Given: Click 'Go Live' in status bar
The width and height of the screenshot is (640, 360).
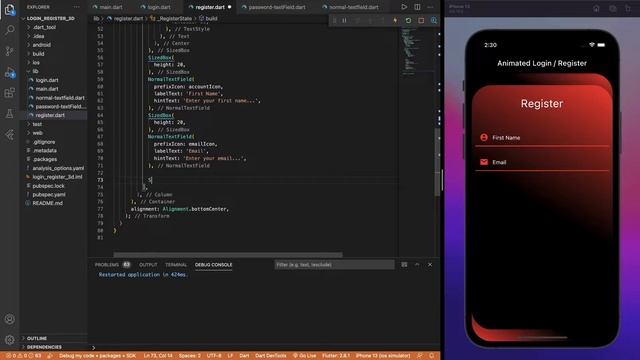Looking at the screenshot, I should (304, 356).
